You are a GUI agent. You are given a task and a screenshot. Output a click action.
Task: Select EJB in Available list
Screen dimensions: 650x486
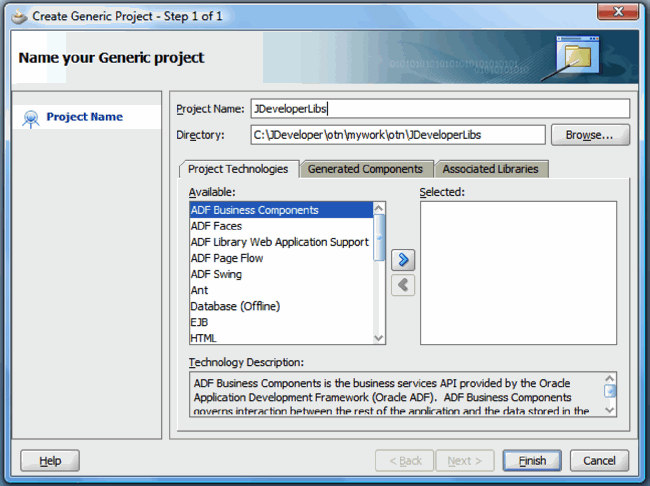point(281,322)
